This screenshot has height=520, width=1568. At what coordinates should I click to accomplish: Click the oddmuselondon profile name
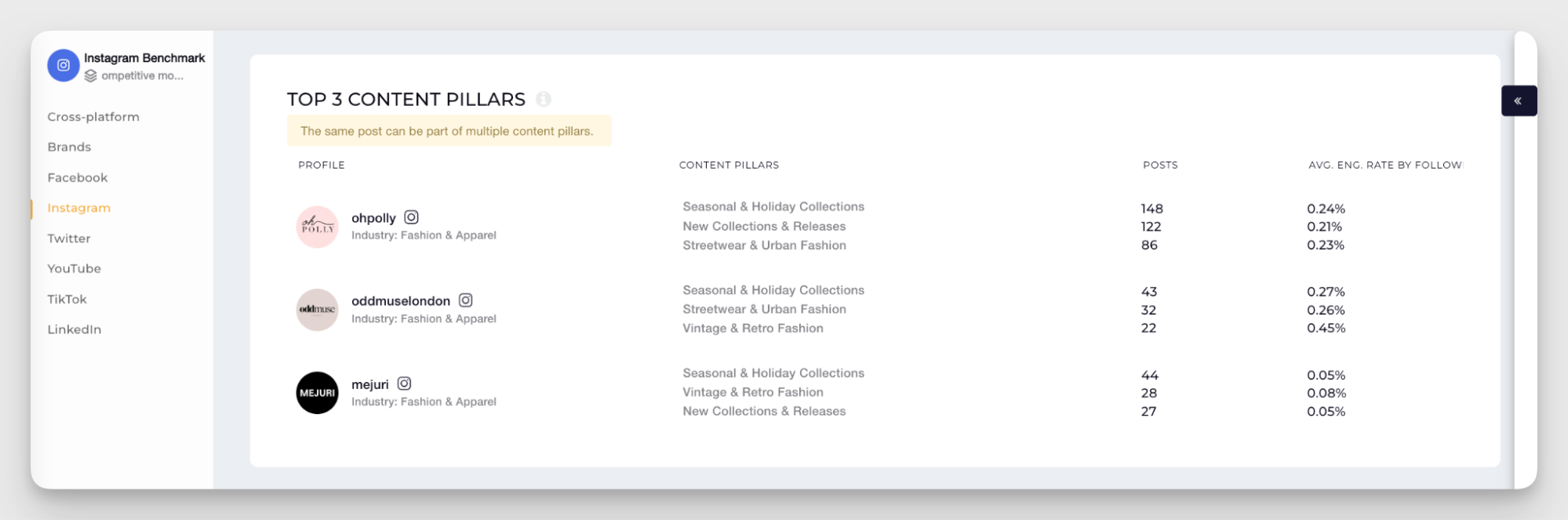point(400,301)
